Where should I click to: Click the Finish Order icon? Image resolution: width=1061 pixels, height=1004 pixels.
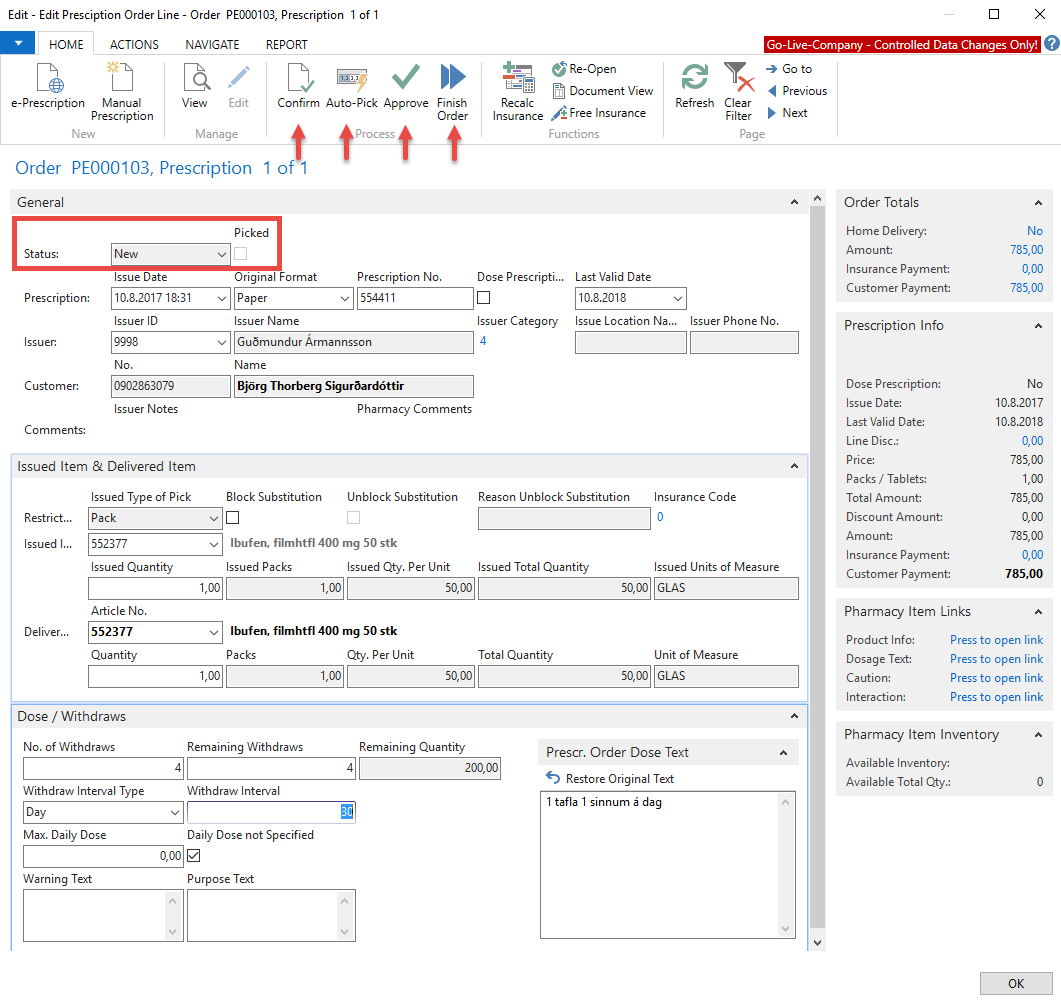coord(452,80)
